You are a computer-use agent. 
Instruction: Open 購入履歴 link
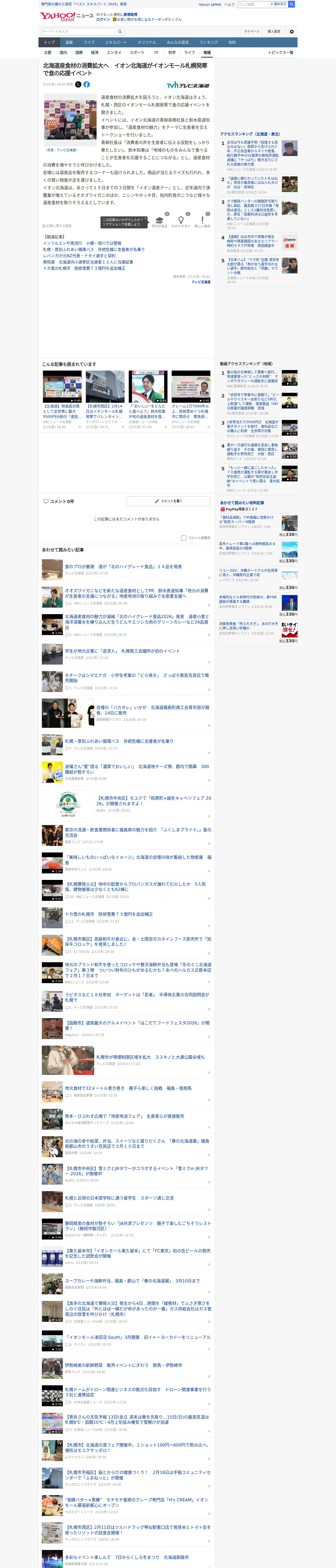[x=274, y=32]
